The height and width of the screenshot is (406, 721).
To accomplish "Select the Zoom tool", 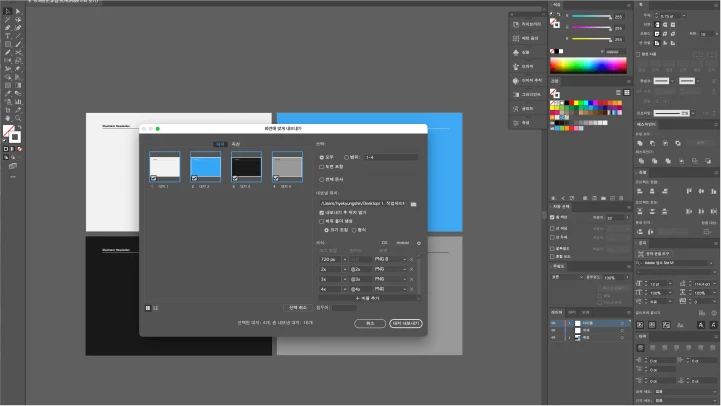I will pos(18,119).
